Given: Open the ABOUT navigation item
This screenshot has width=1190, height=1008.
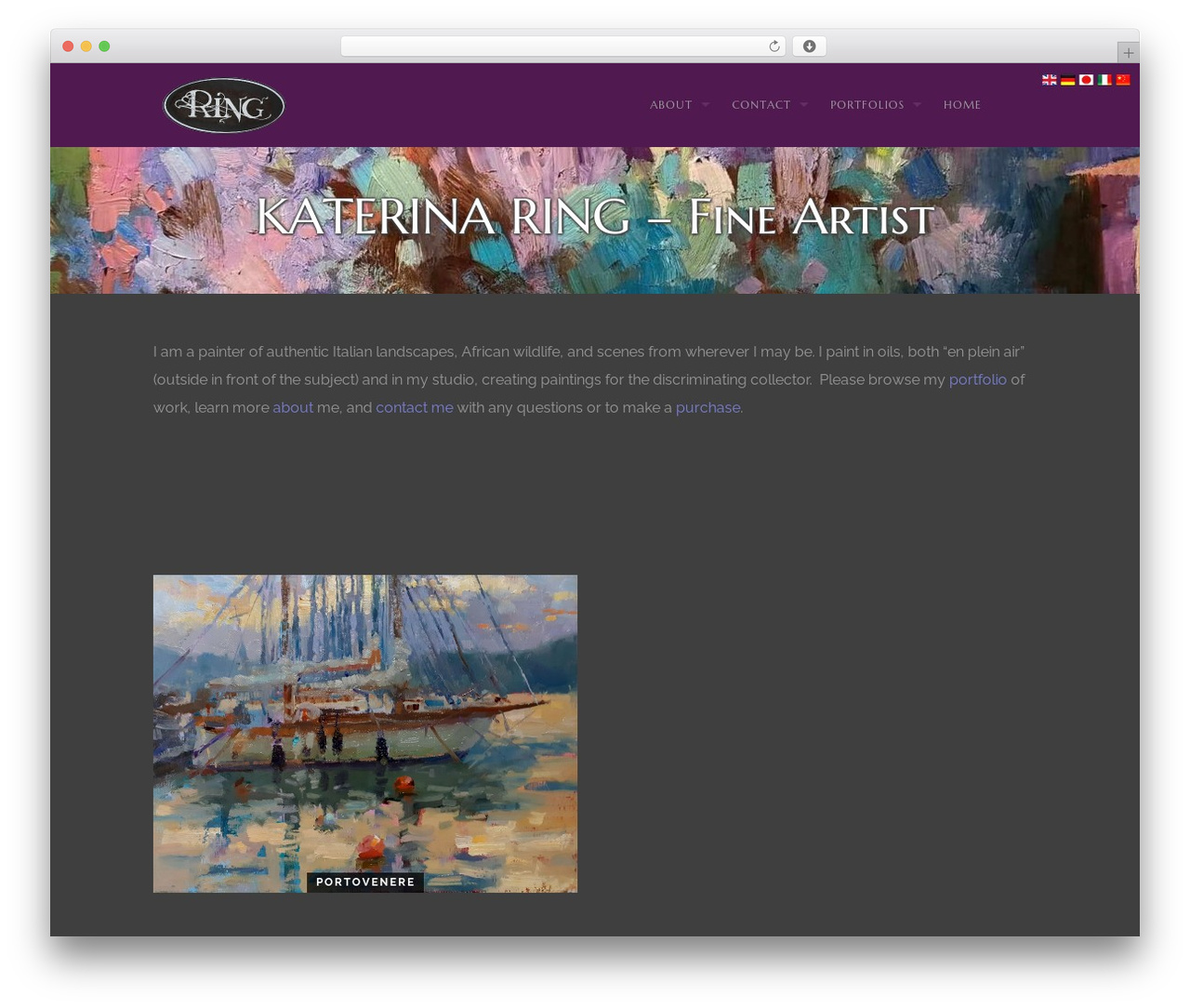Looking at the screenshot, I should pyautogui.click(x=671, y=105).
